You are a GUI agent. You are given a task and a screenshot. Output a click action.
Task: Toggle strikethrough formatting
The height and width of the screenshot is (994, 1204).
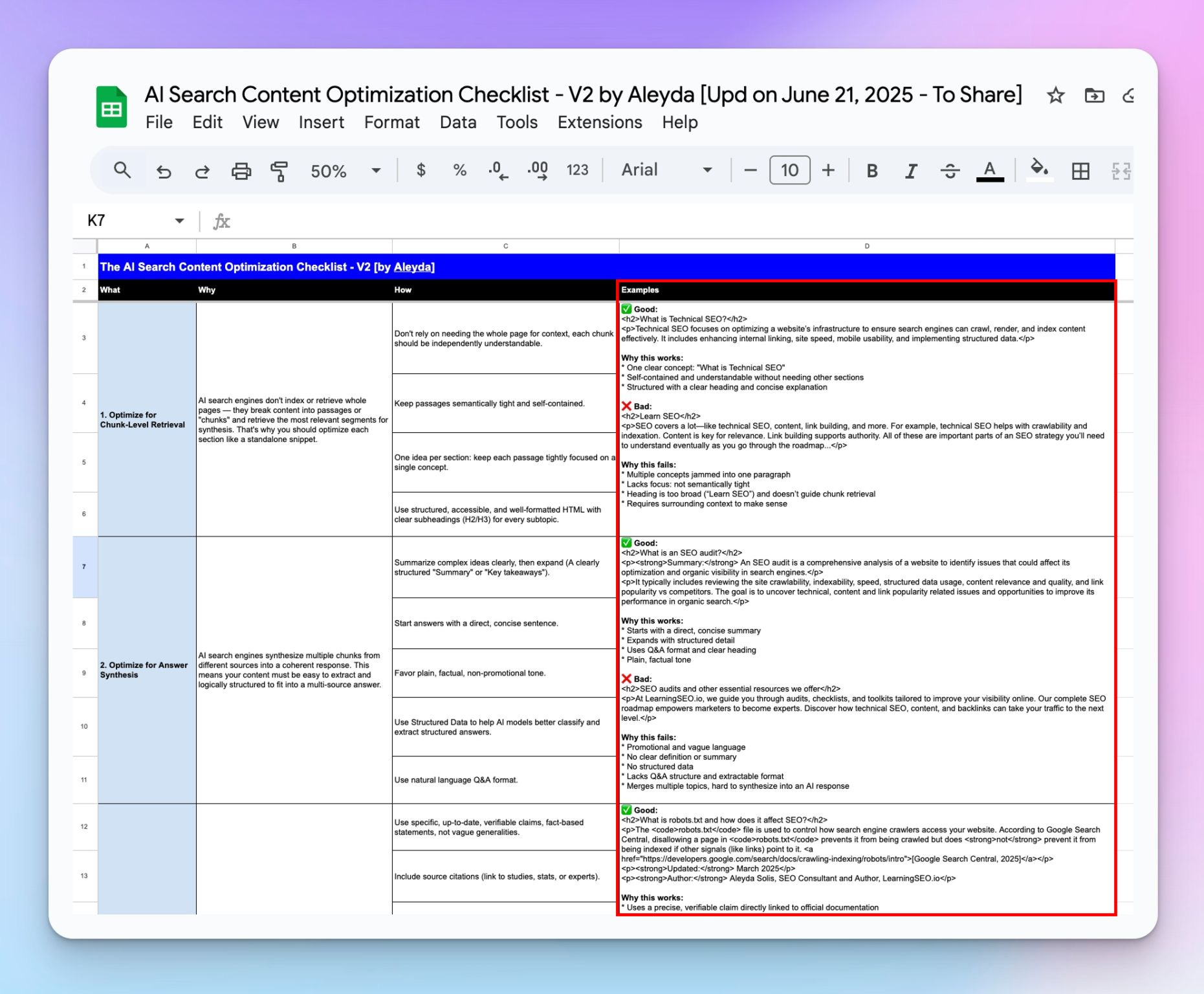[950, 171]
